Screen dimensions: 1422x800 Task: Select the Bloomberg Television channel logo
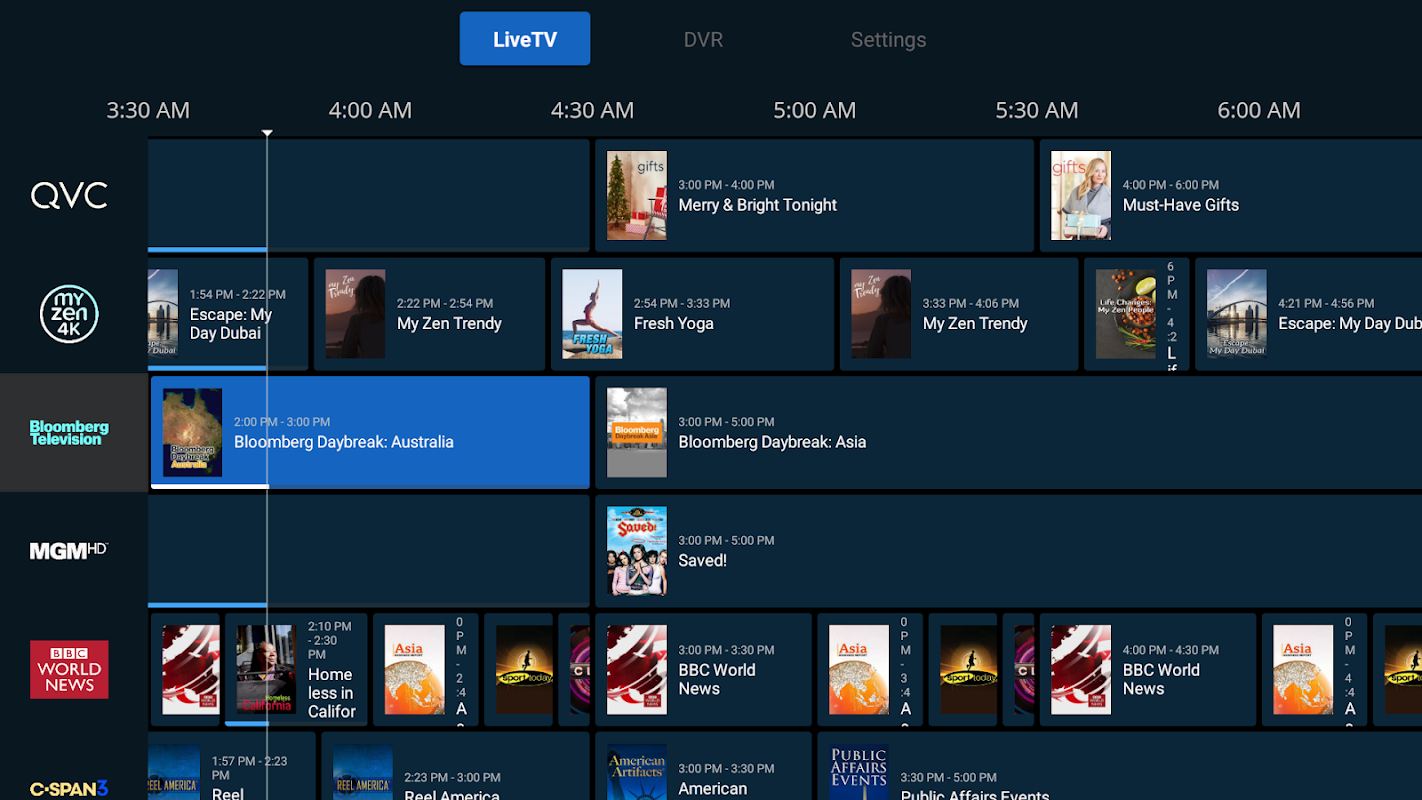click(69, 433)
